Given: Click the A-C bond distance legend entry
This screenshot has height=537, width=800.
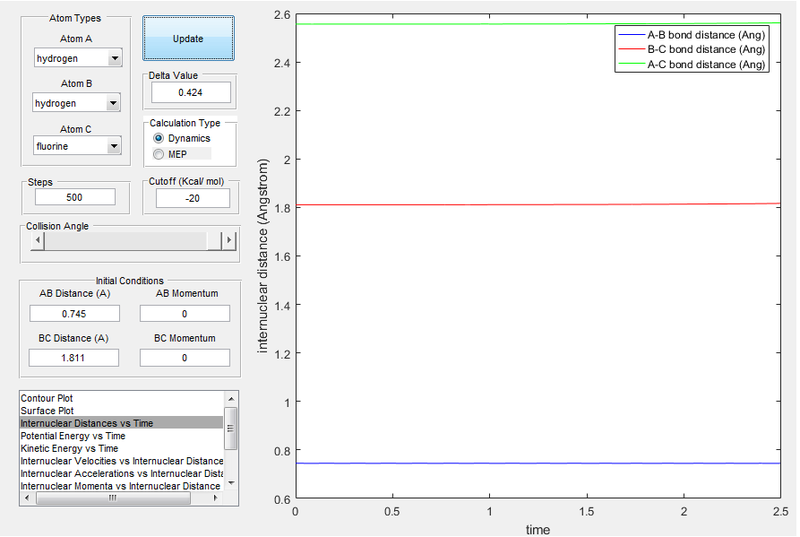Looking at the screenshot, I should coord(691,64).
